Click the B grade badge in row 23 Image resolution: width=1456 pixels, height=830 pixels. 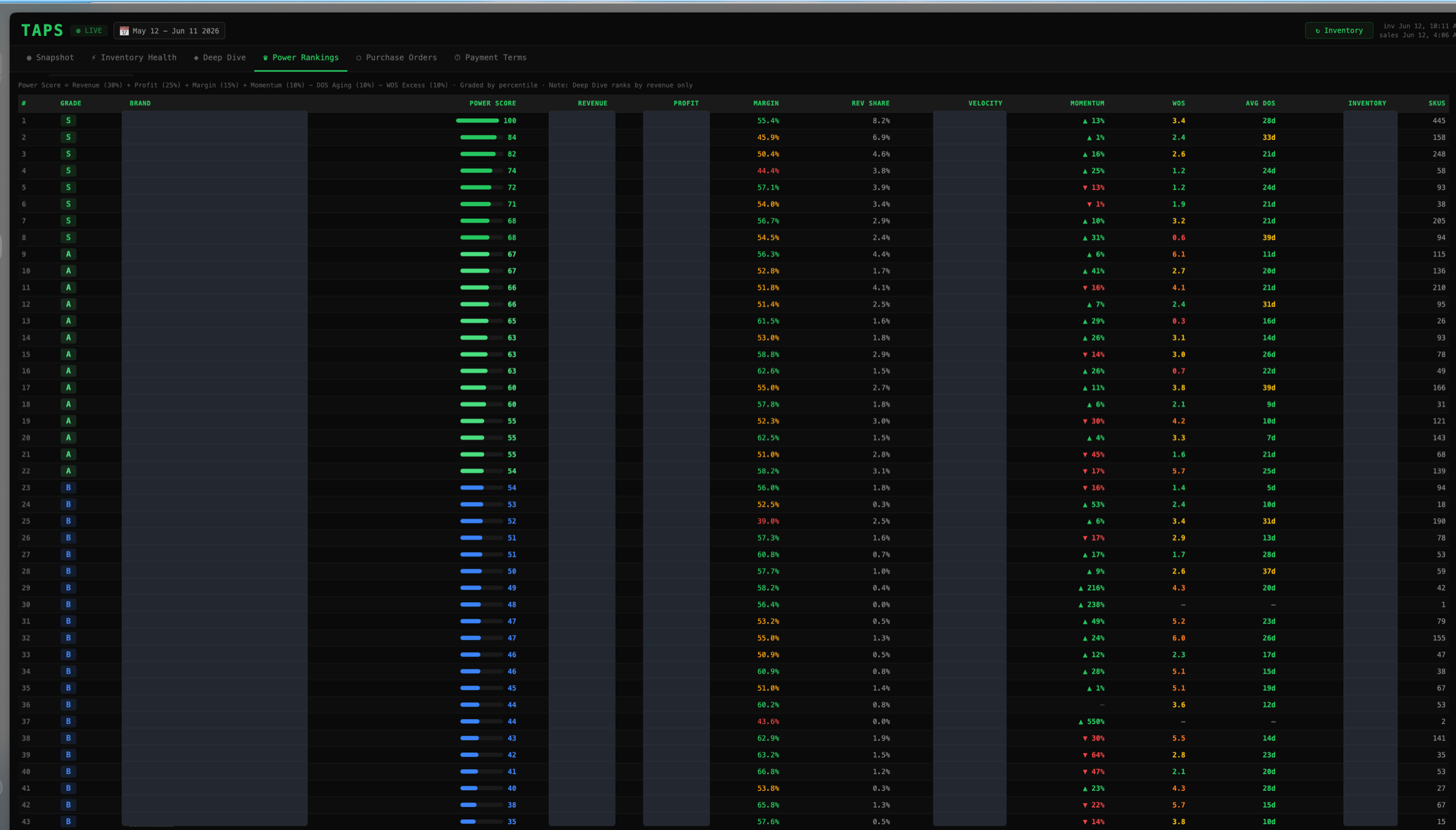tap(68, 488)
